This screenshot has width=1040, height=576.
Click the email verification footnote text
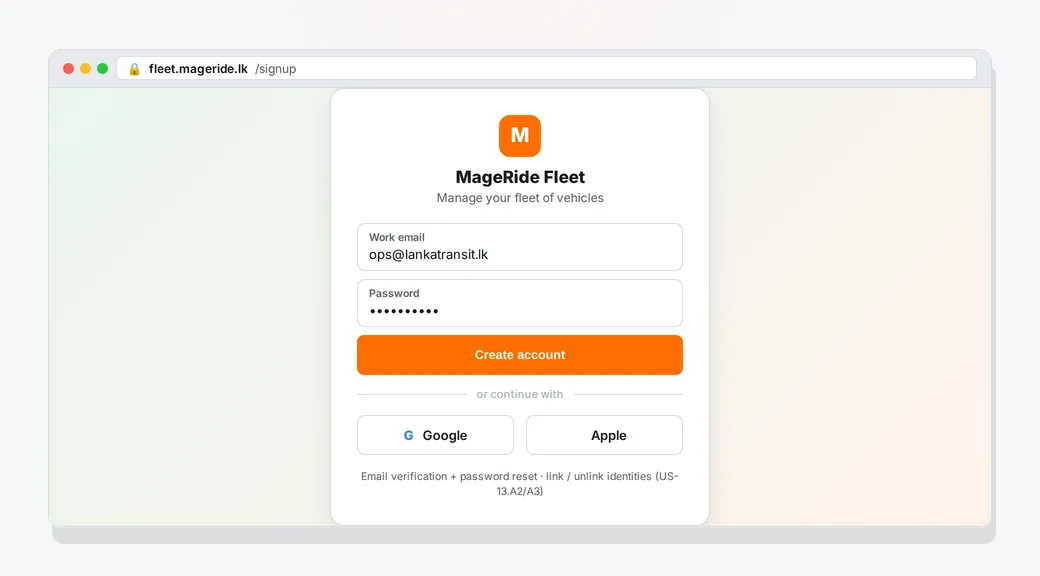click(x=519, y=484)
